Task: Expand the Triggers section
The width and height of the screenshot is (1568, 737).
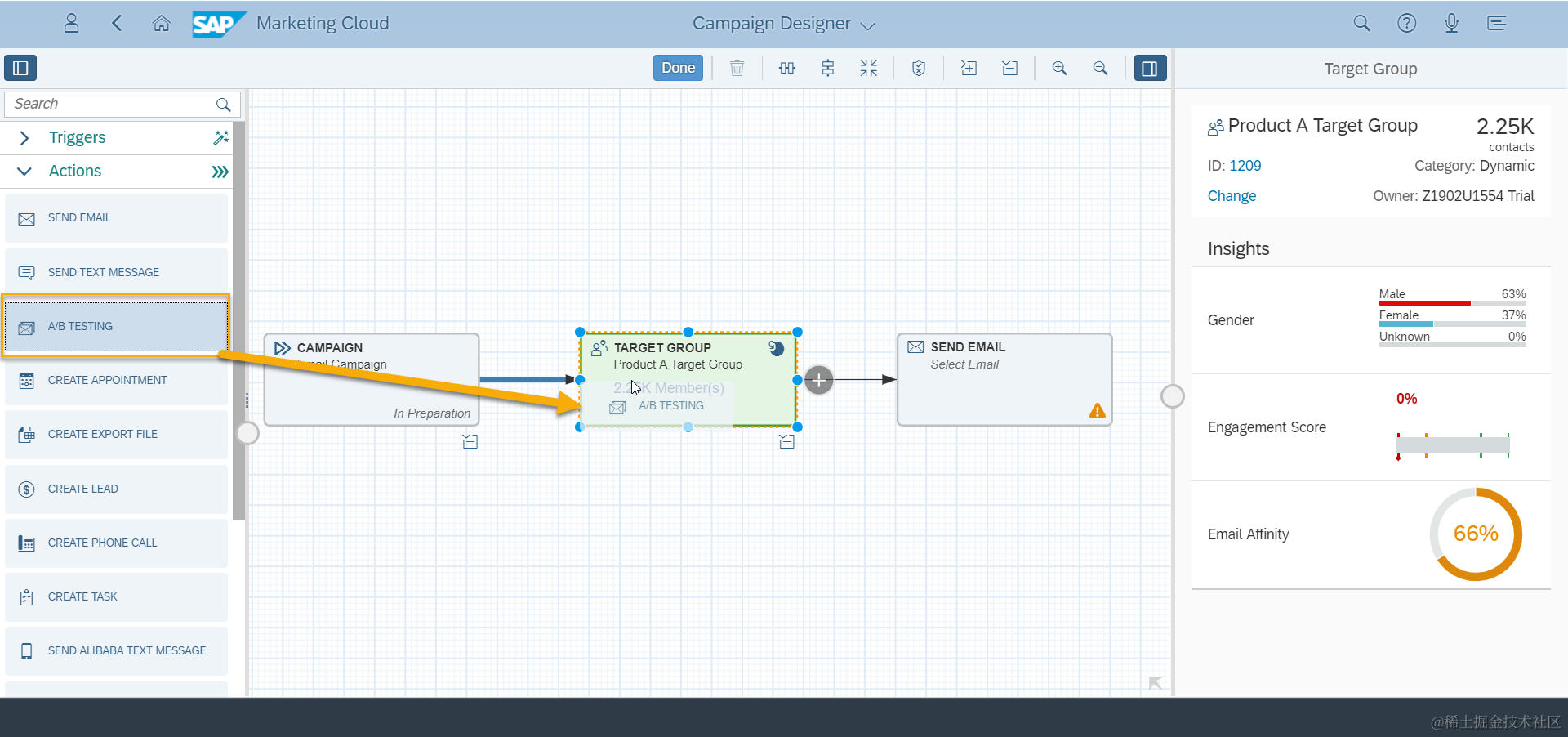Action: [24, 138]
